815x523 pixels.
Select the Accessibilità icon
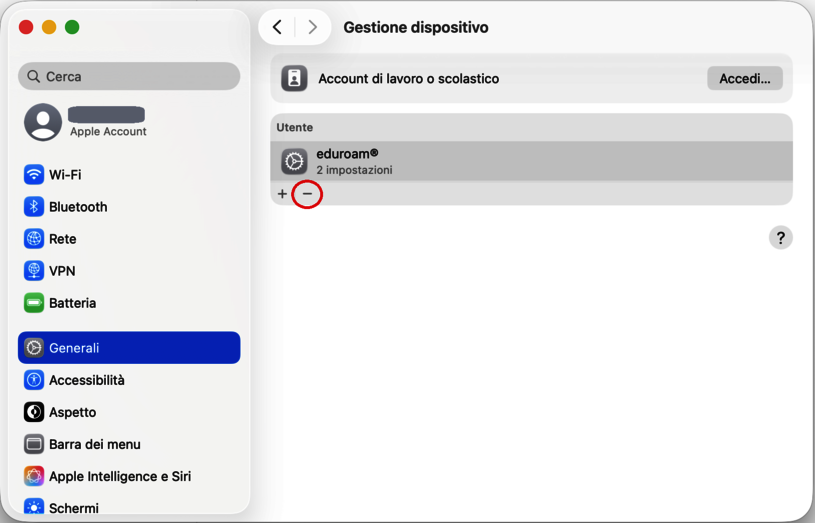[34, 380]
